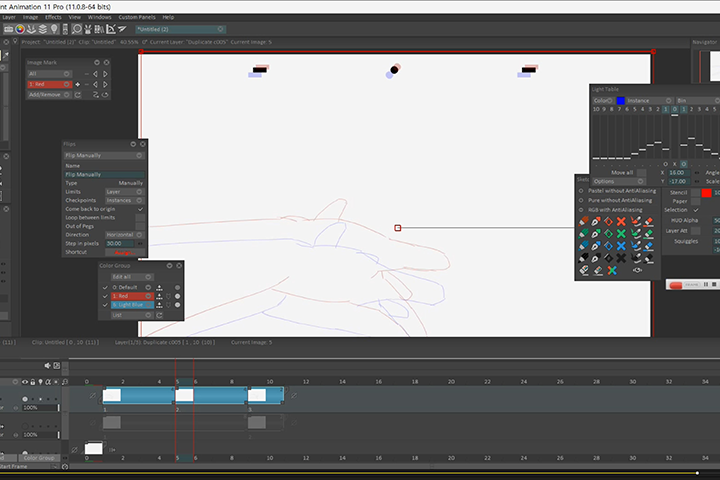Open the Limits Layer dropdown
This screenshot has width=720, height=480.
(x=124, y=192)
